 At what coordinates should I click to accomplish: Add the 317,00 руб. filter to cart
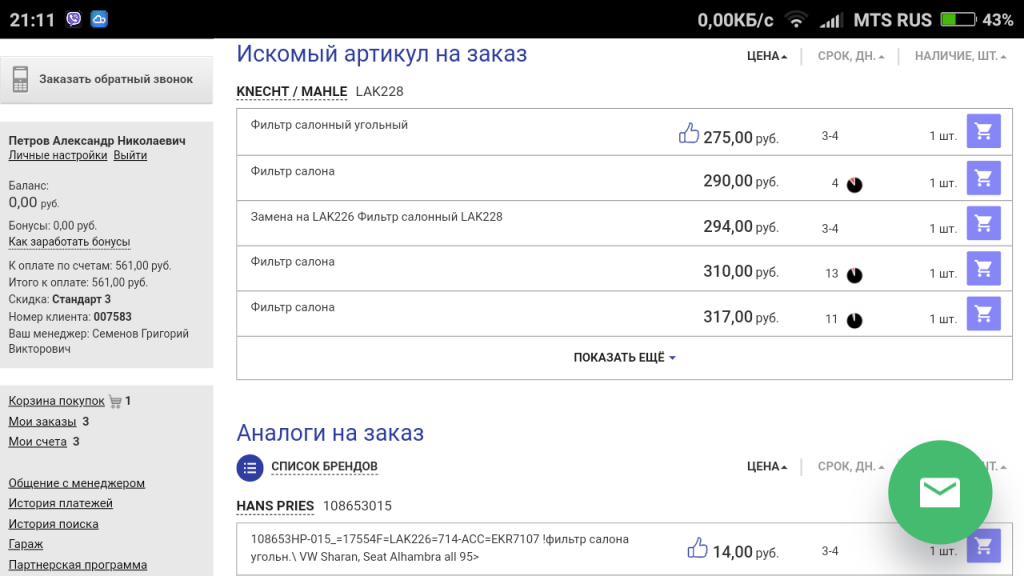pos(983,312)
